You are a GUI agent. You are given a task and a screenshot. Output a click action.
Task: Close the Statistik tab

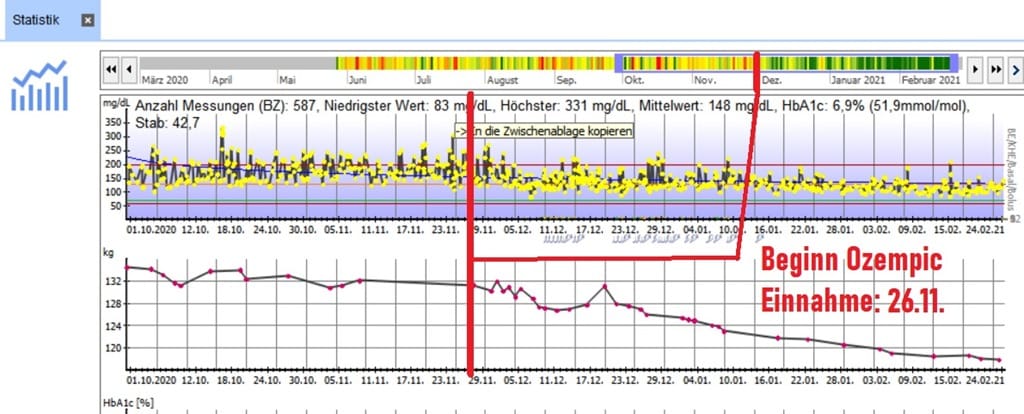coord(88,20)
